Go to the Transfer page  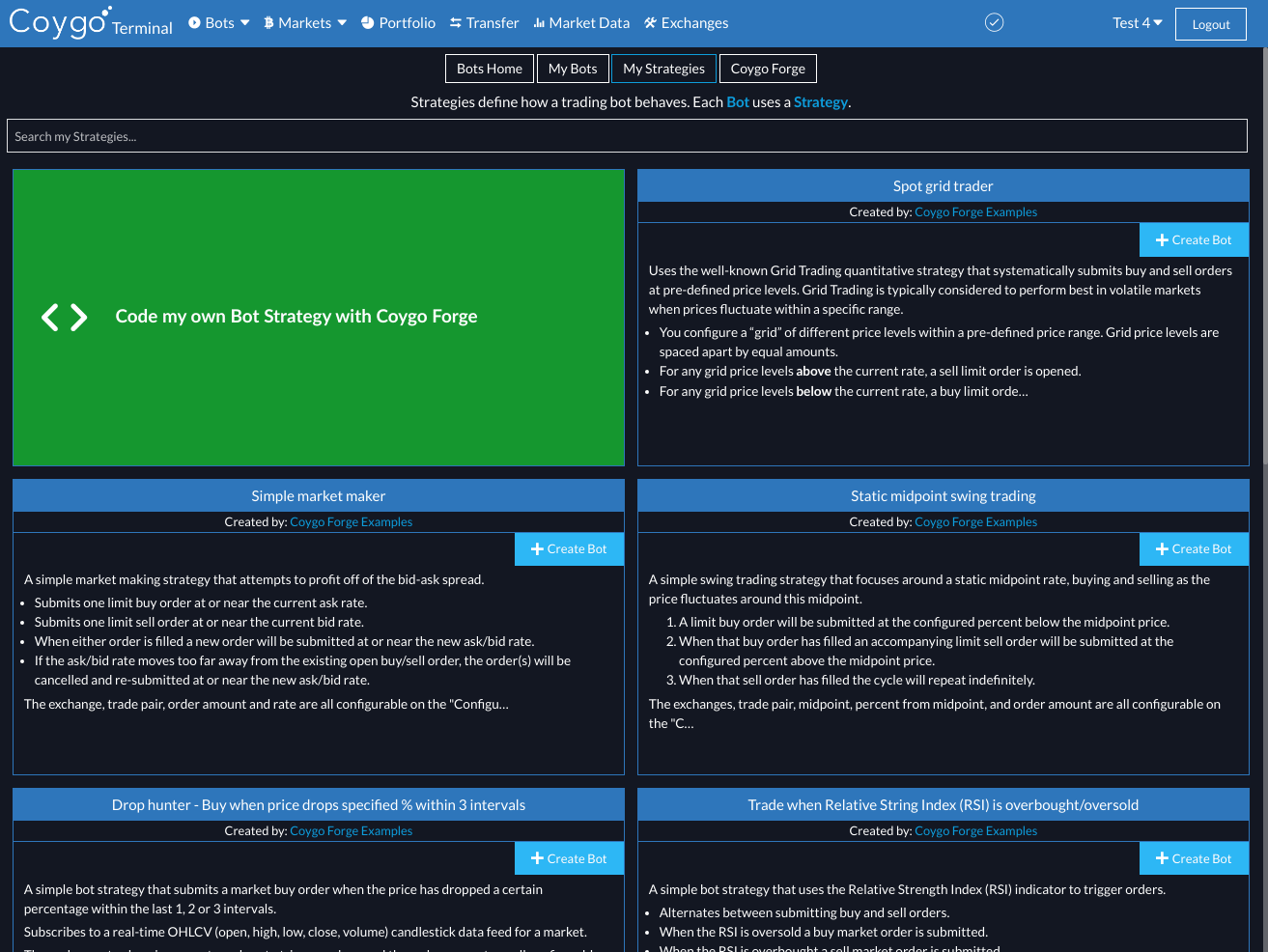pos(484,23)
